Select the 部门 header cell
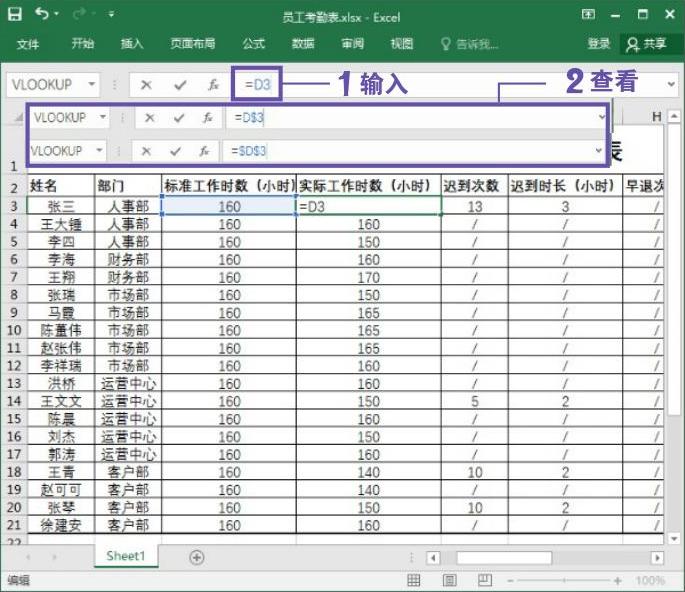This screenshot has height=592, width=685. coord(128,186)
